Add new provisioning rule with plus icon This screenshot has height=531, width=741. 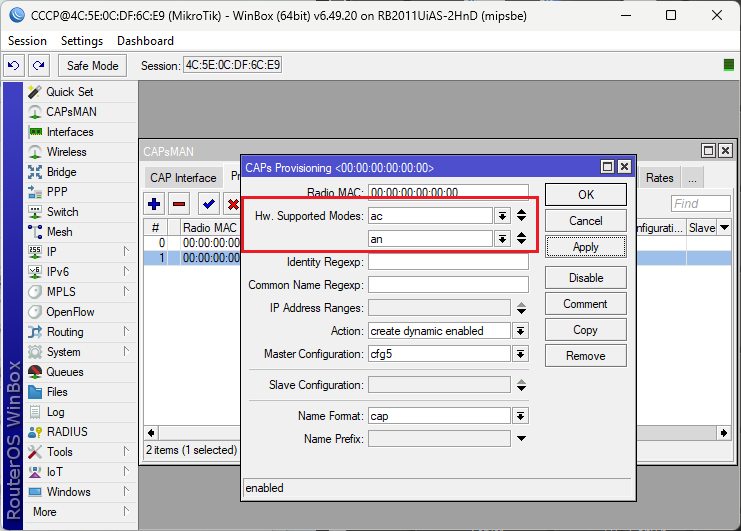click(154, 204)
